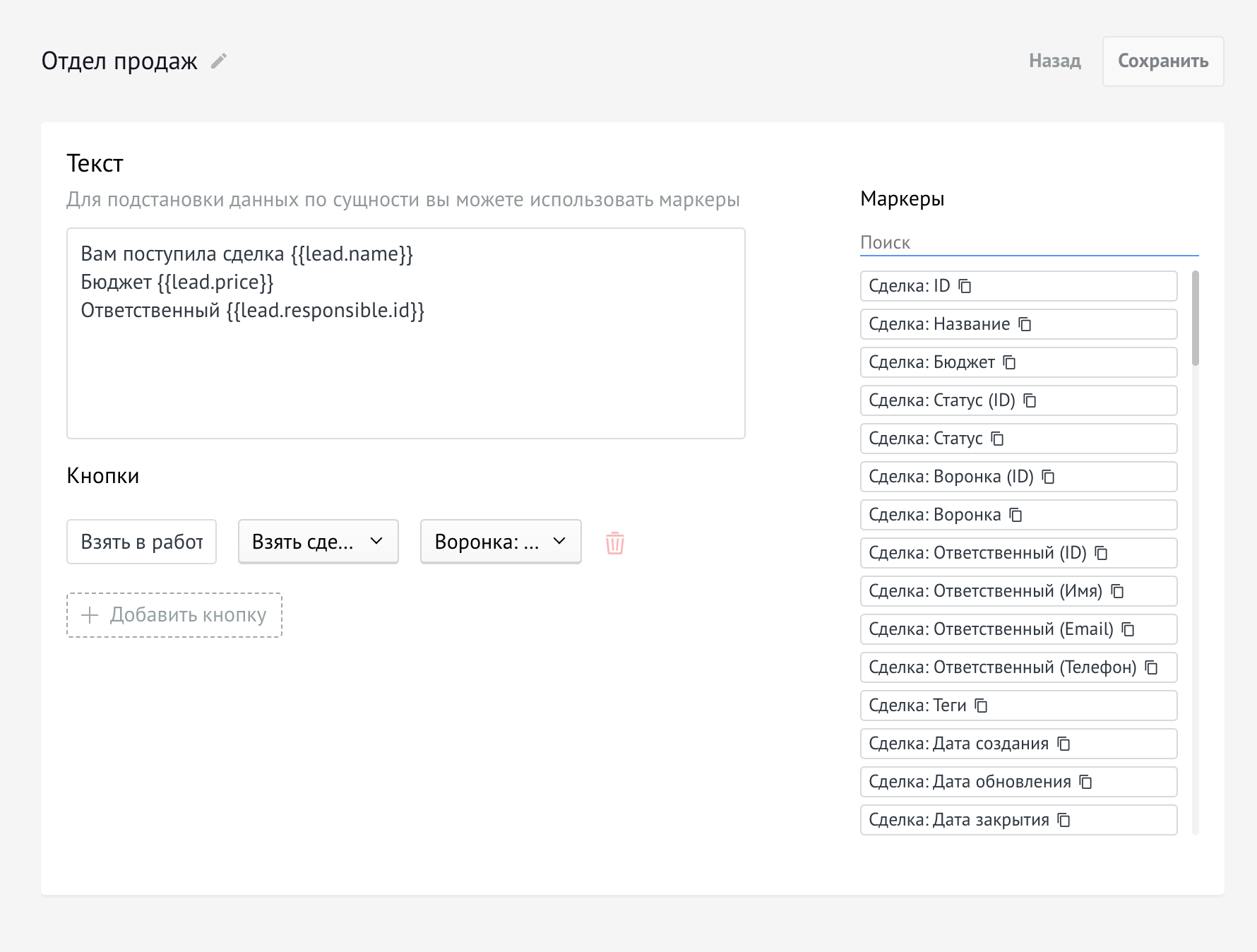Copy the Сделка: Дата закрытия icon
This screenshot has height=952, width=1257.
[x=1064, y=820]
